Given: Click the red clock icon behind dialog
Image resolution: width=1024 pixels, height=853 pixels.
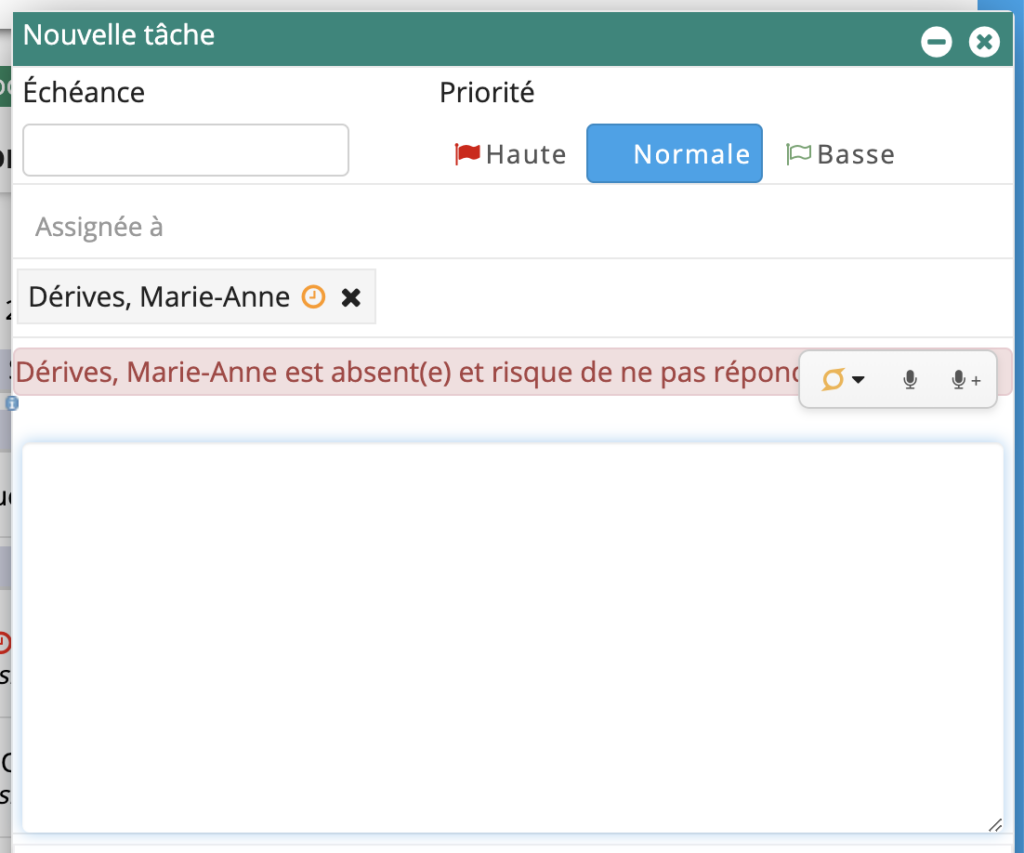Looking at the screenshot, I should click(x=4, y=641).
